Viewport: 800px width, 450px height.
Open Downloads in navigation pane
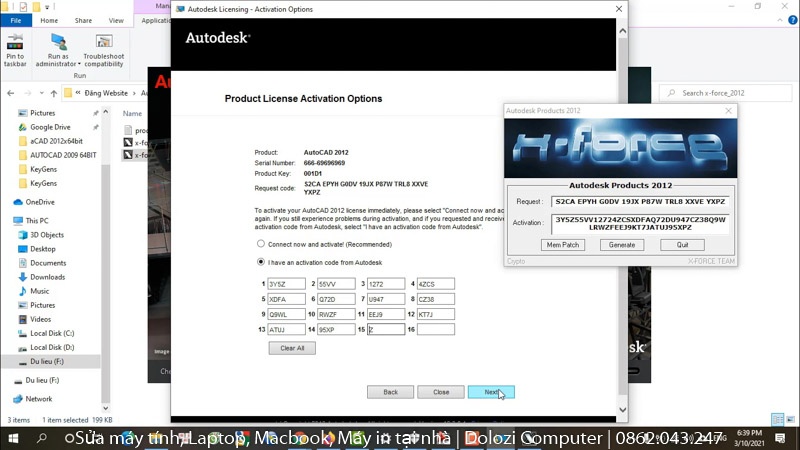(47, 277)
